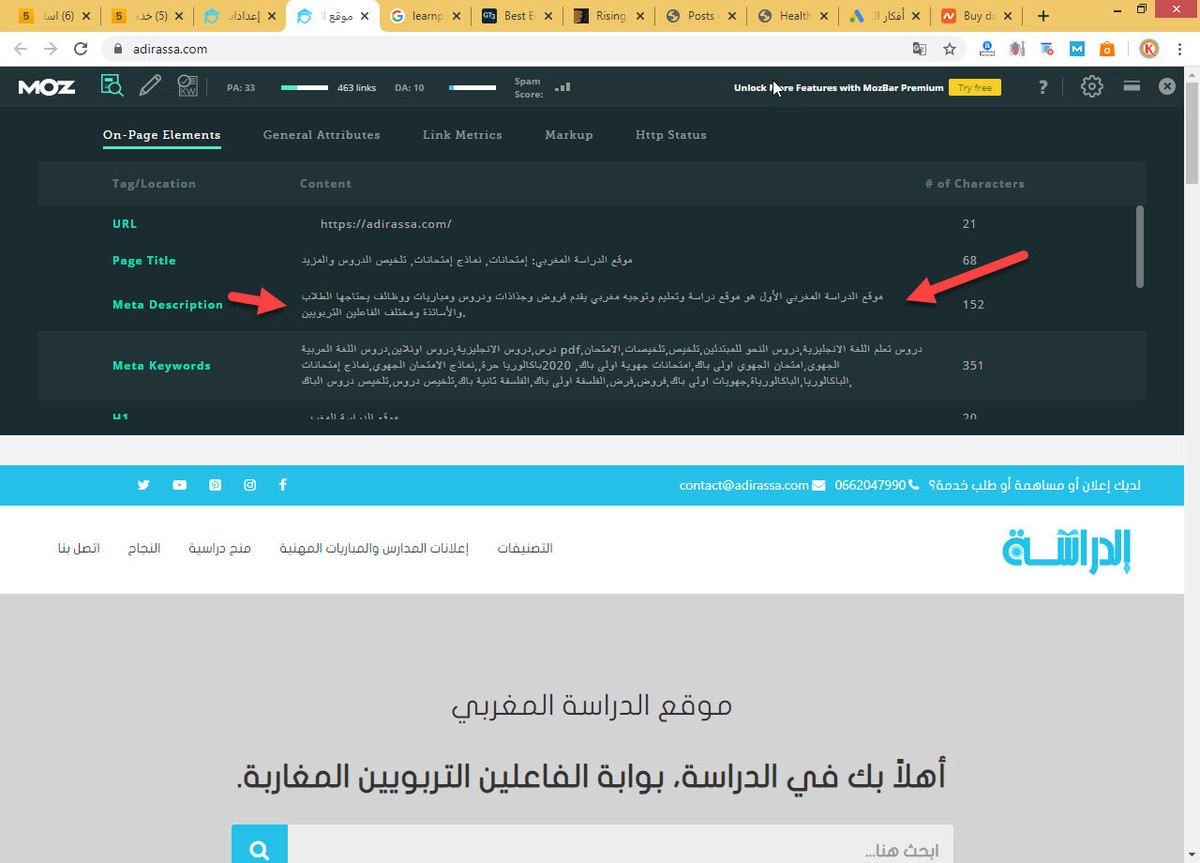Open اتصل بنا menu item
Screen dimensions: 1200x863
coord(79,548)
